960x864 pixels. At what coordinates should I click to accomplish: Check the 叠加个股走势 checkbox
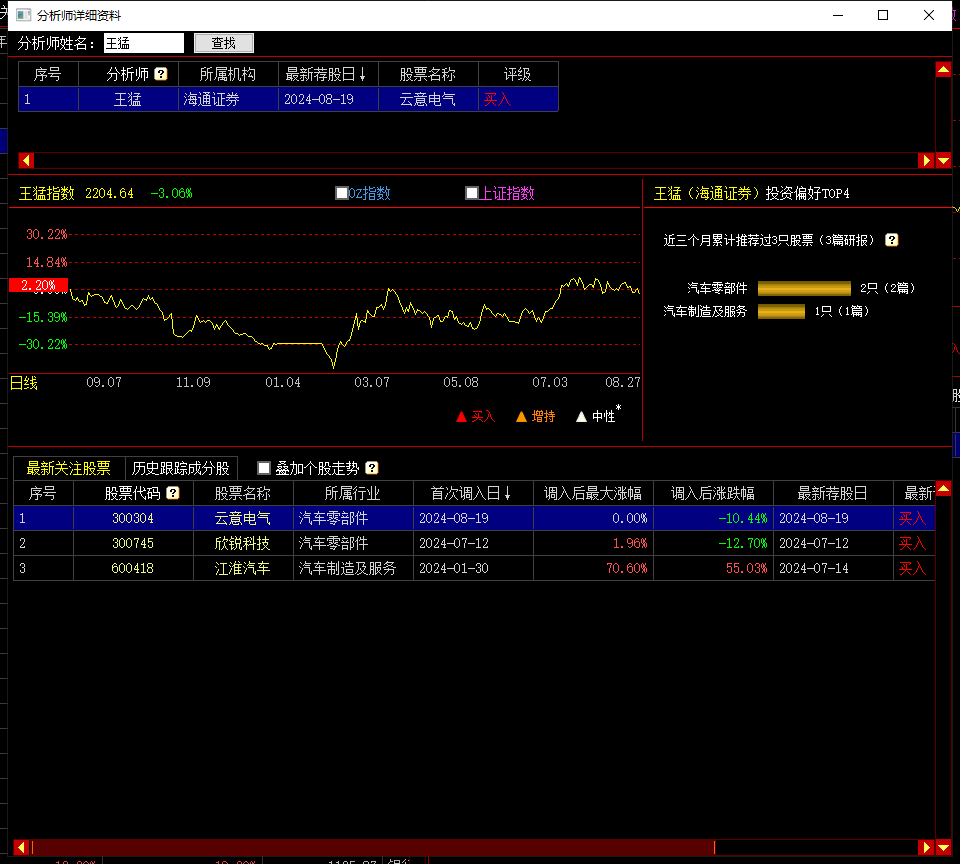click(x=264, y=468)
